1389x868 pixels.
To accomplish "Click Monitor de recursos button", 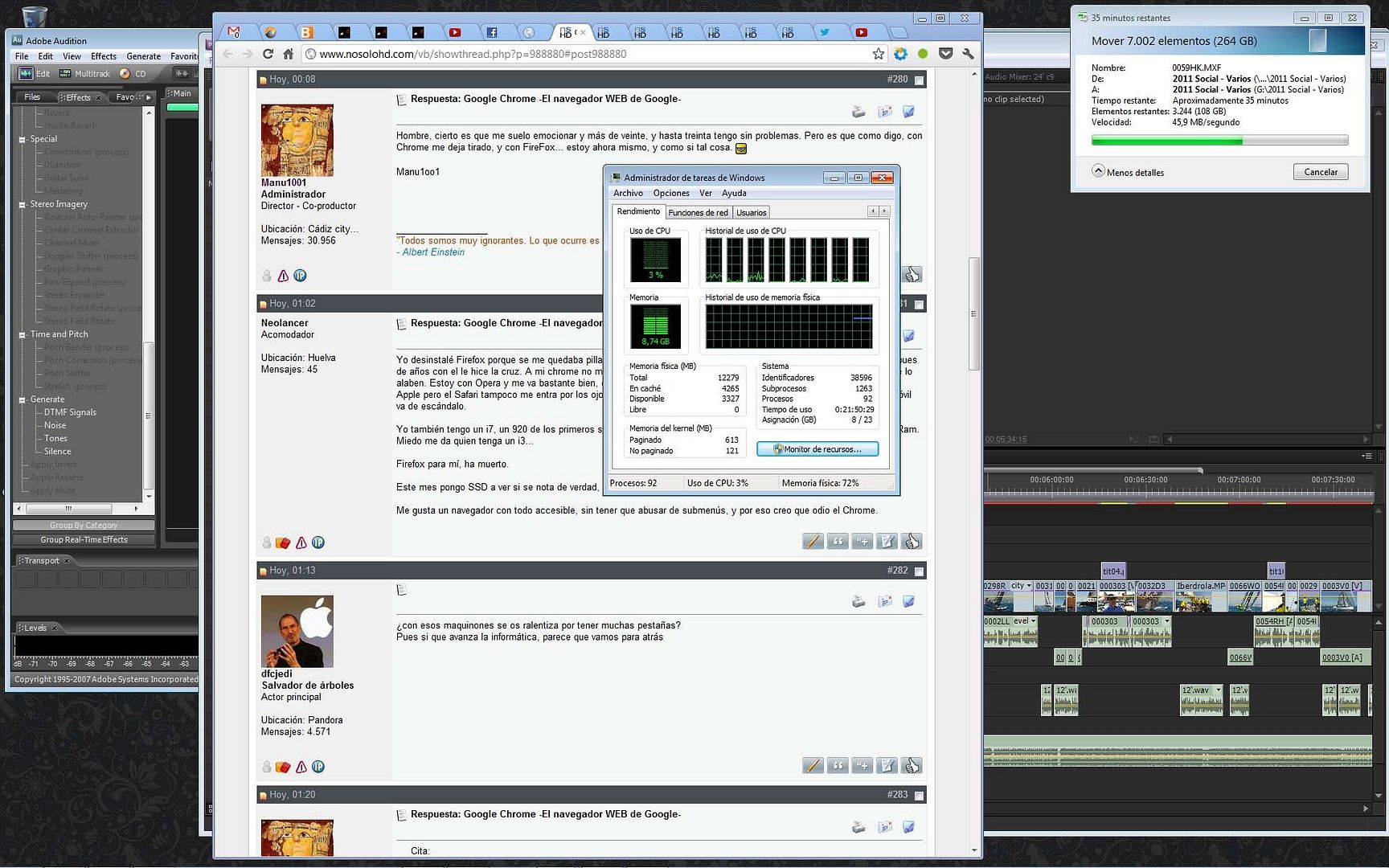I will pyautogui.click(x=817, y=449).
